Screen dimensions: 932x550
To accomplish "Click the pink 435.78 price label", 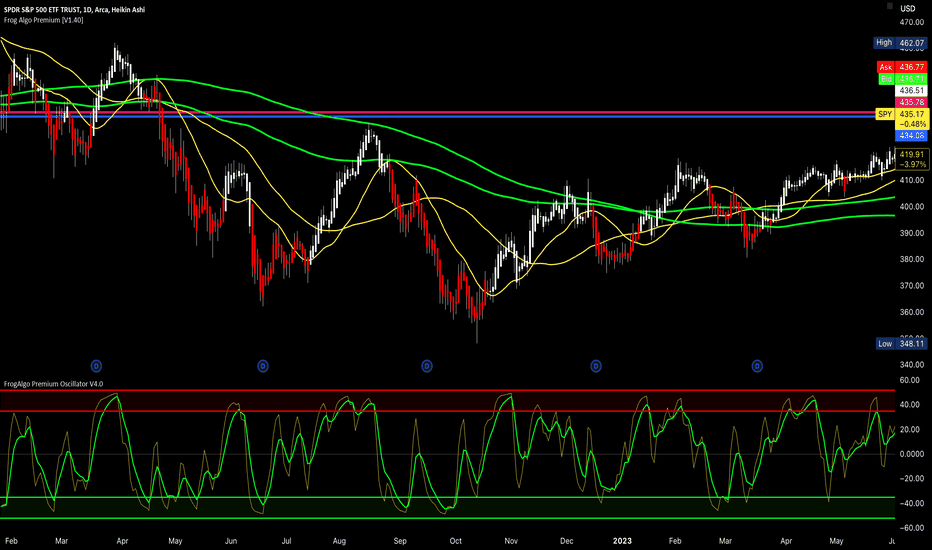I will pyautogui.click(x=911, y=102).
